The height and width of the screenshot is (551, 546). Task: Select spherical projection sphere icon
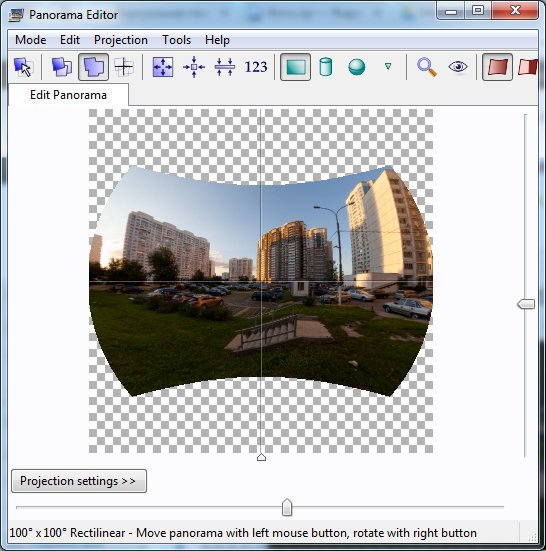[357, 67]
